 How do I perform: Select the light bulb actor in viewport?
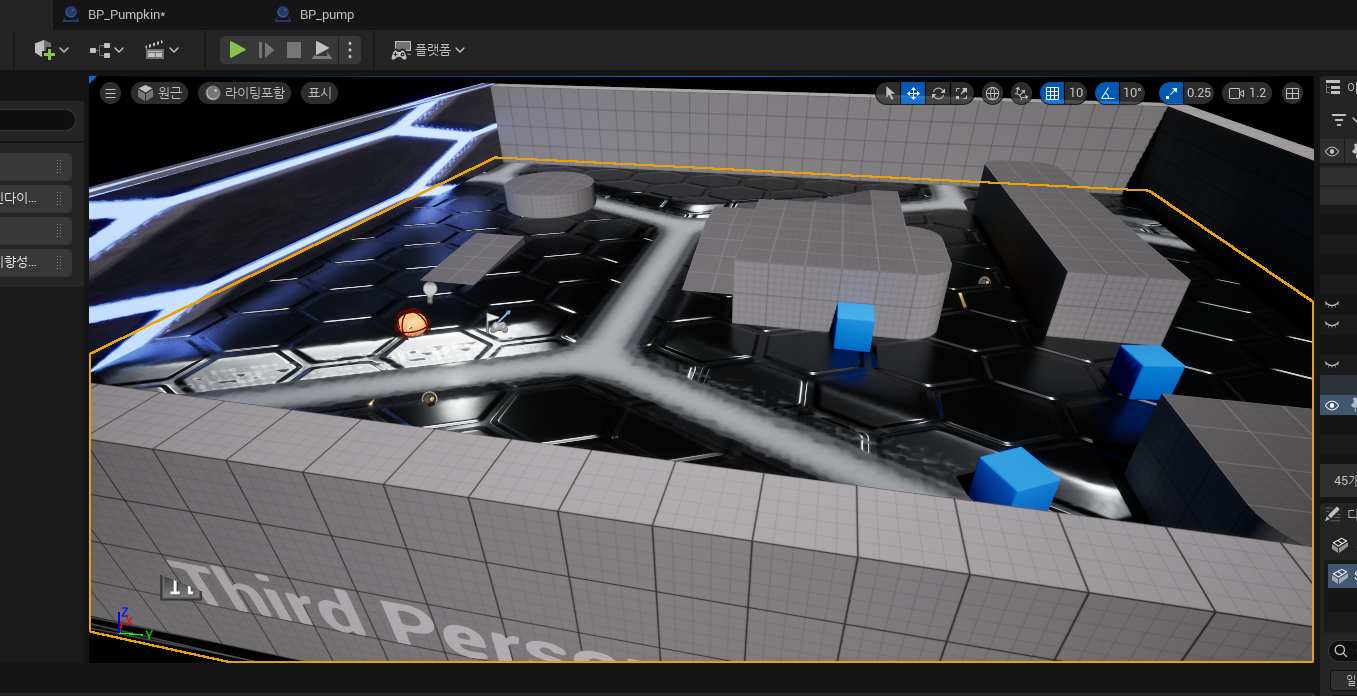pyautogui.click(x=430, y=291)
